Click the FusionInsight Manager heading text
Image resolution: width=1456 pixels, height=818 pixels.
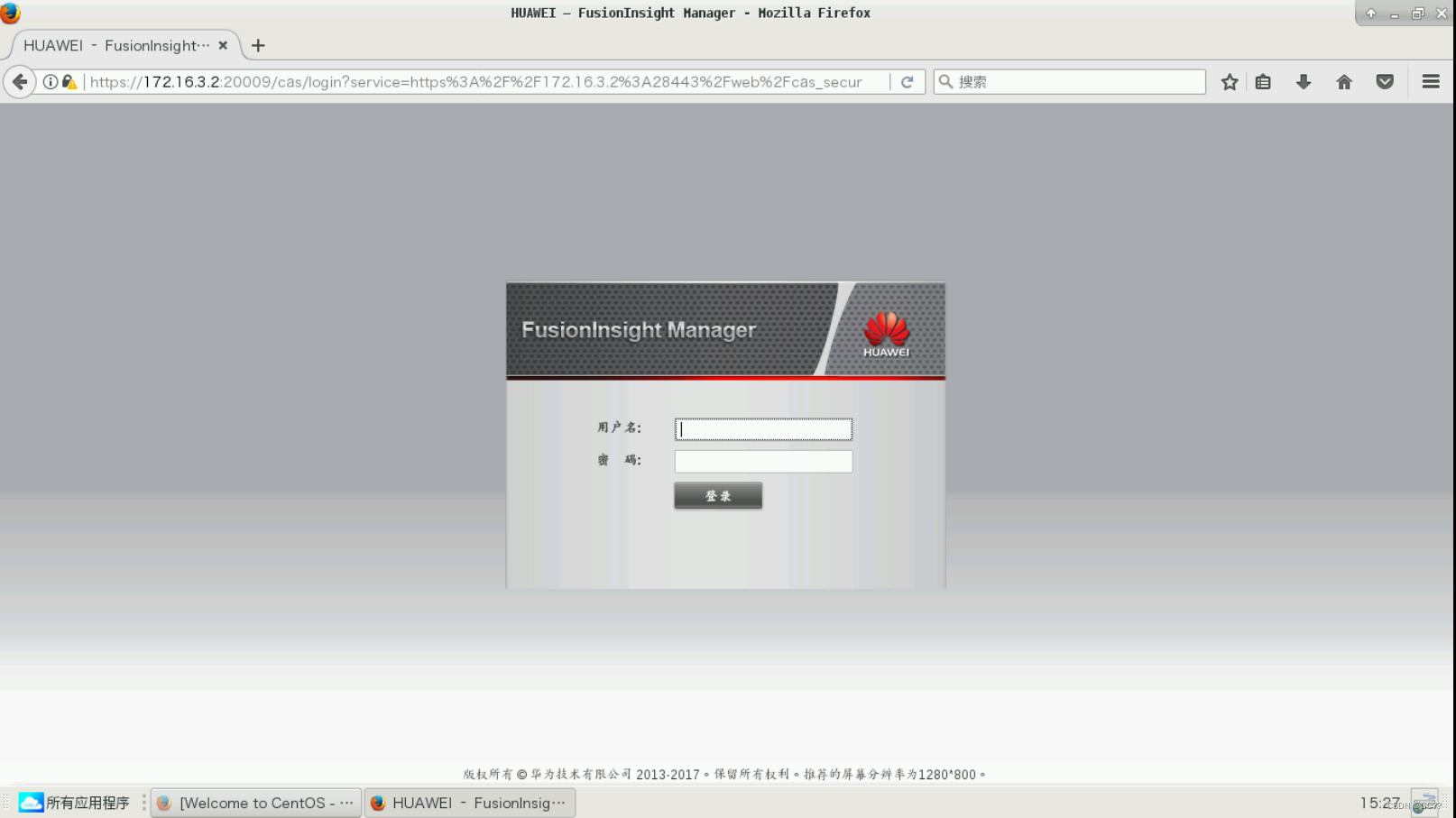(639, 330)
